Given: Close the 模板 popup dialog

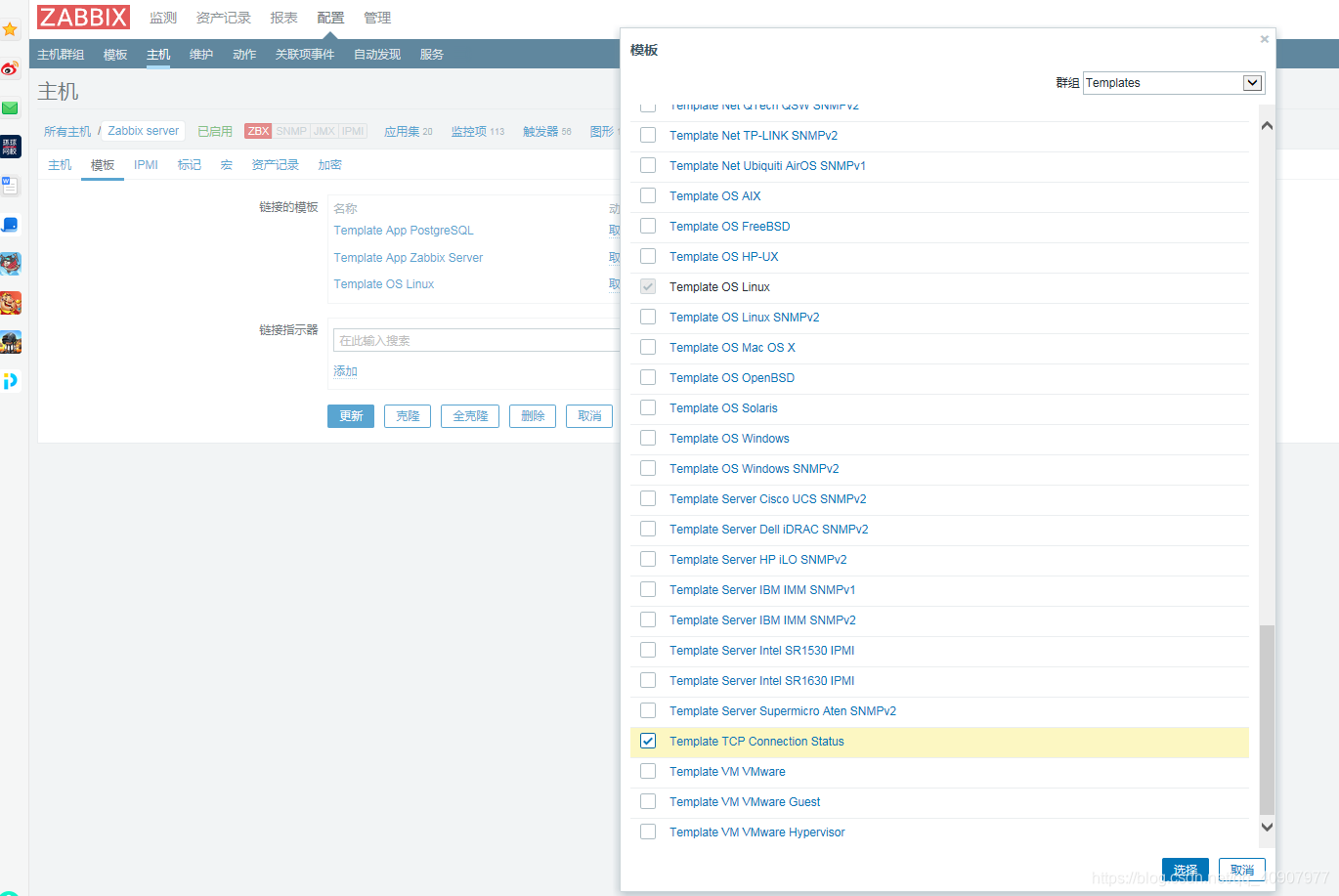Looking at the screenshot, I should (x=1264, y=39).
